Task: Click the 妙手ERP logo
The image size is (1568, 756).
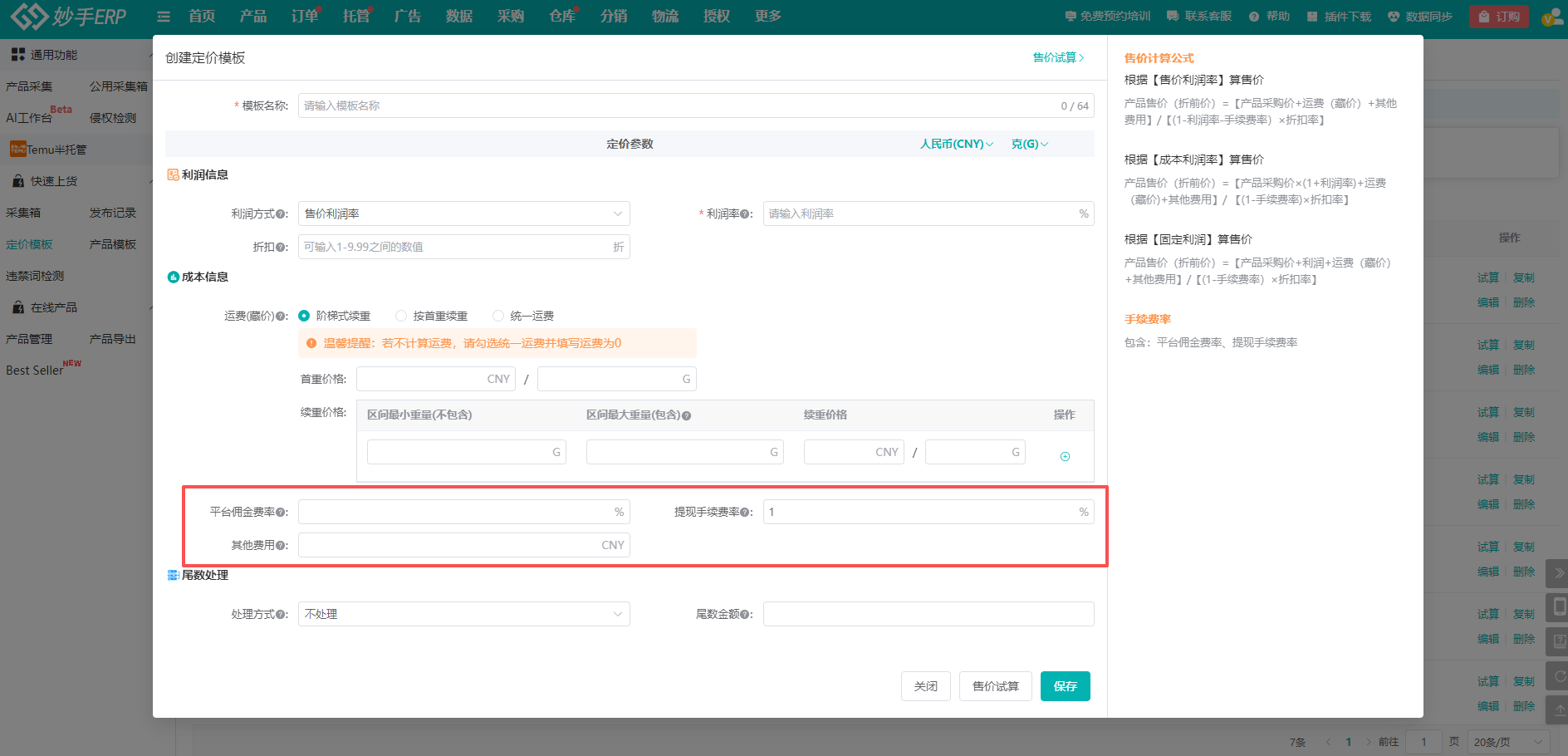Action: tap(68, 16)
